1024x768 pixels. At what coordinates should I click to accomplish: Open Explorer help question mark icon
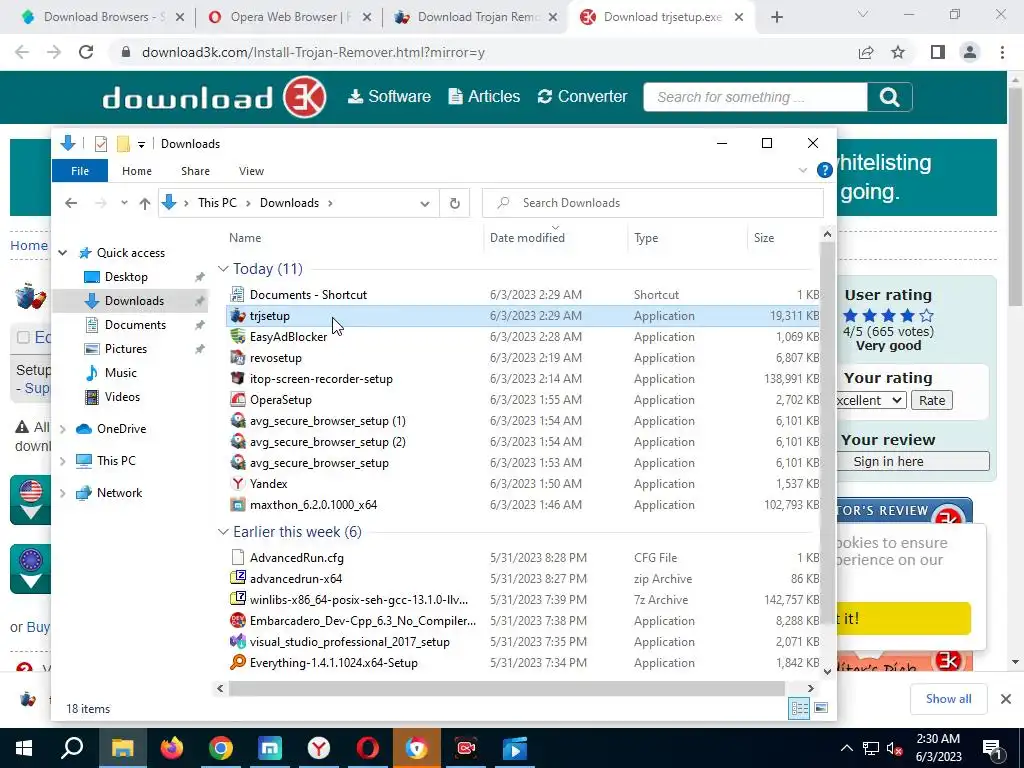point(824,170)
